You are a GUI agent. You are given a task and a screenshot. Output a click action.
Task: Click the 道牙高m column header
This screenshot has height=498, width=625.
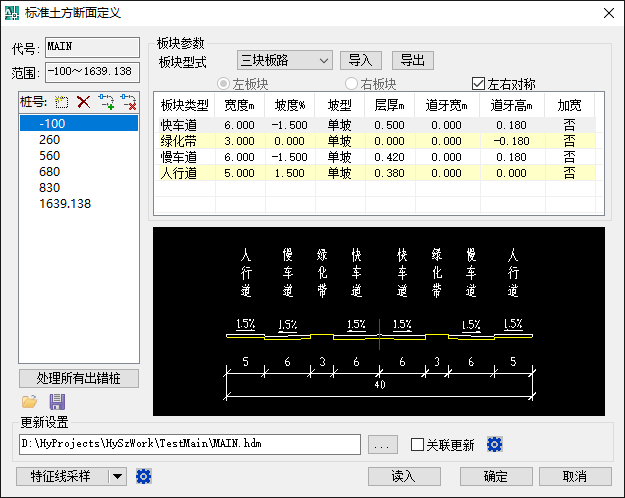click(512, 105)
